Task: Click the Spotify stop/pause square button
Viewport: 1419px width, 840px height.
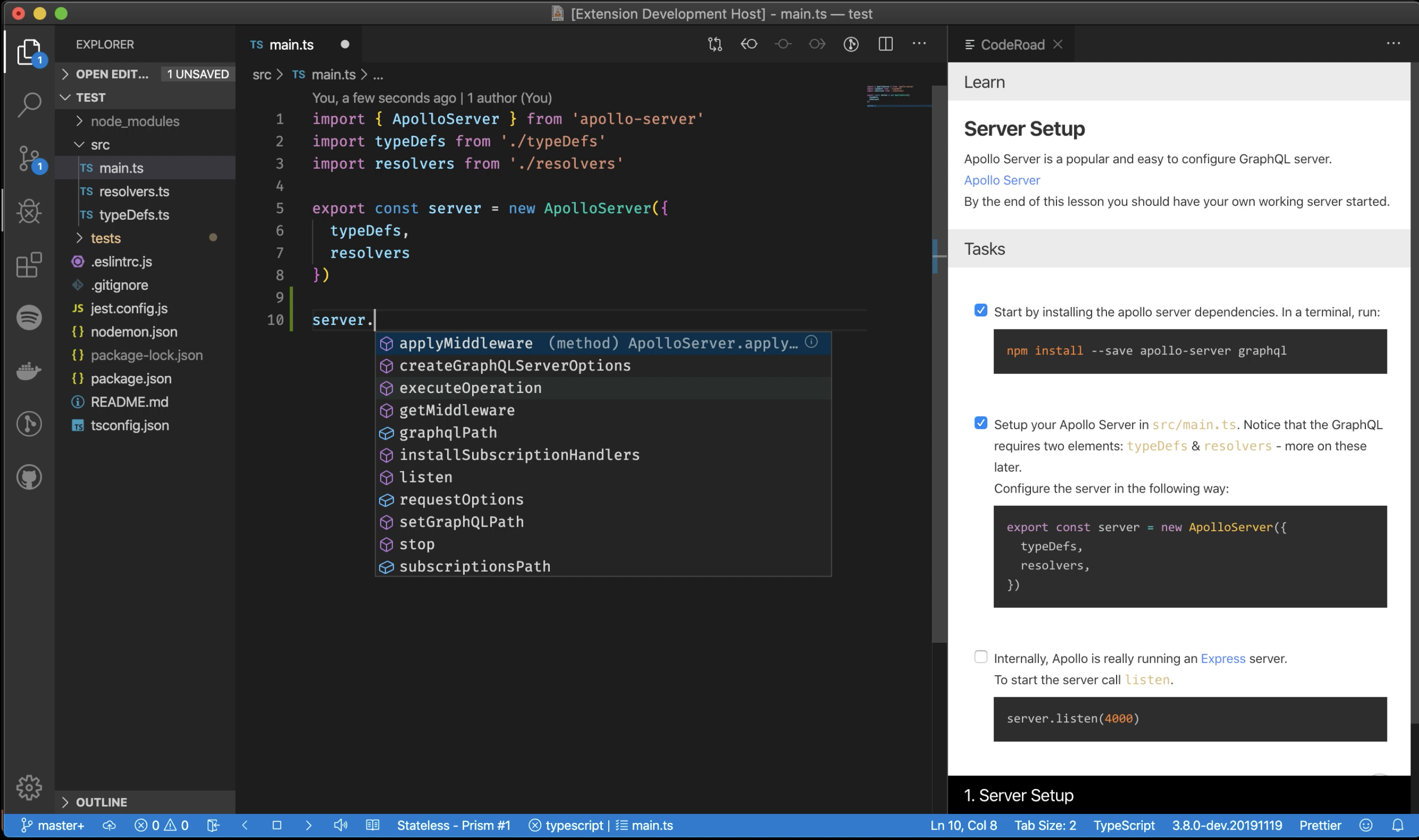Action: [x=277, y=825]
